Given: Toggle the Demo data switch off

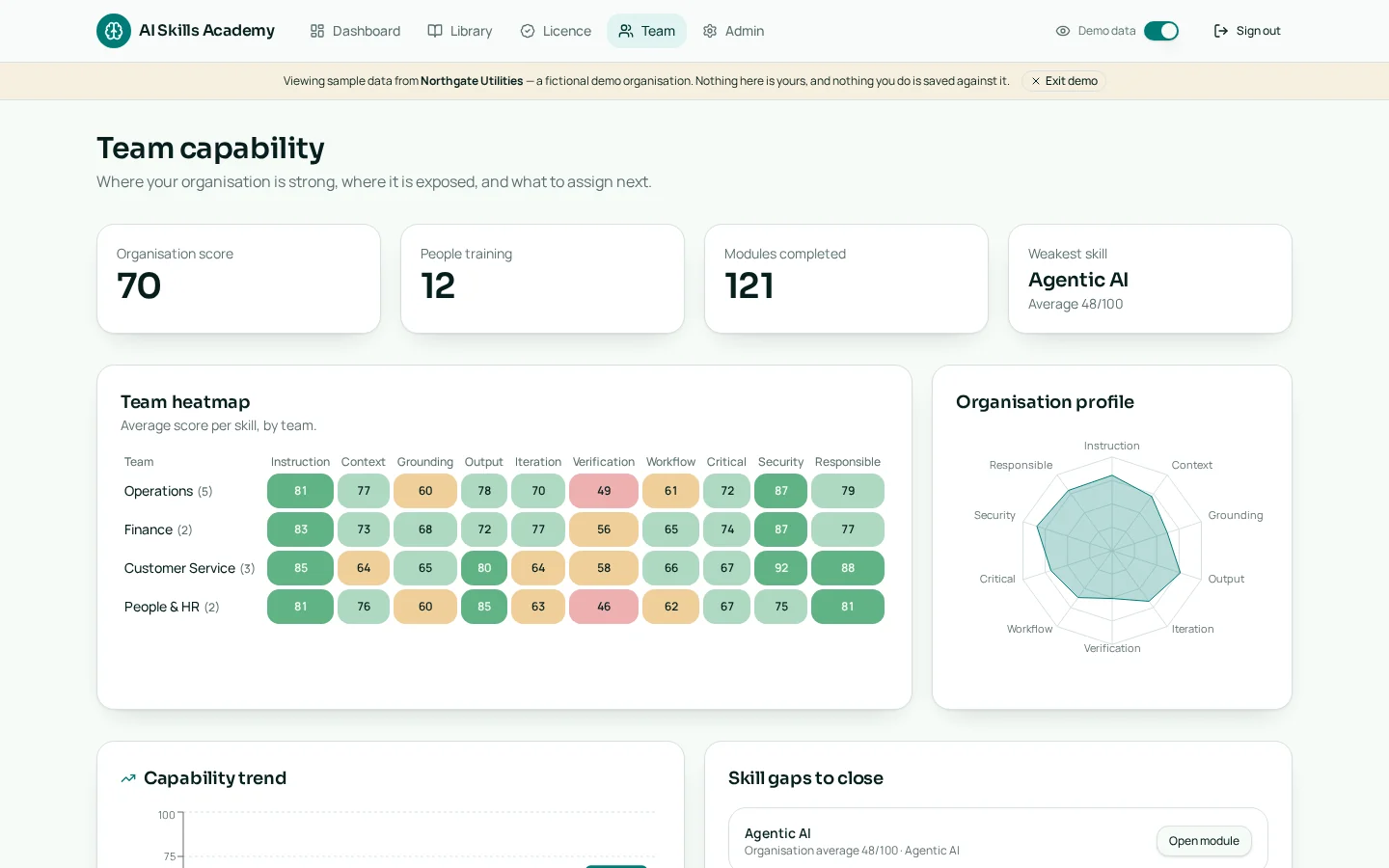Looking at the screenshot, I should (1161, 31).
